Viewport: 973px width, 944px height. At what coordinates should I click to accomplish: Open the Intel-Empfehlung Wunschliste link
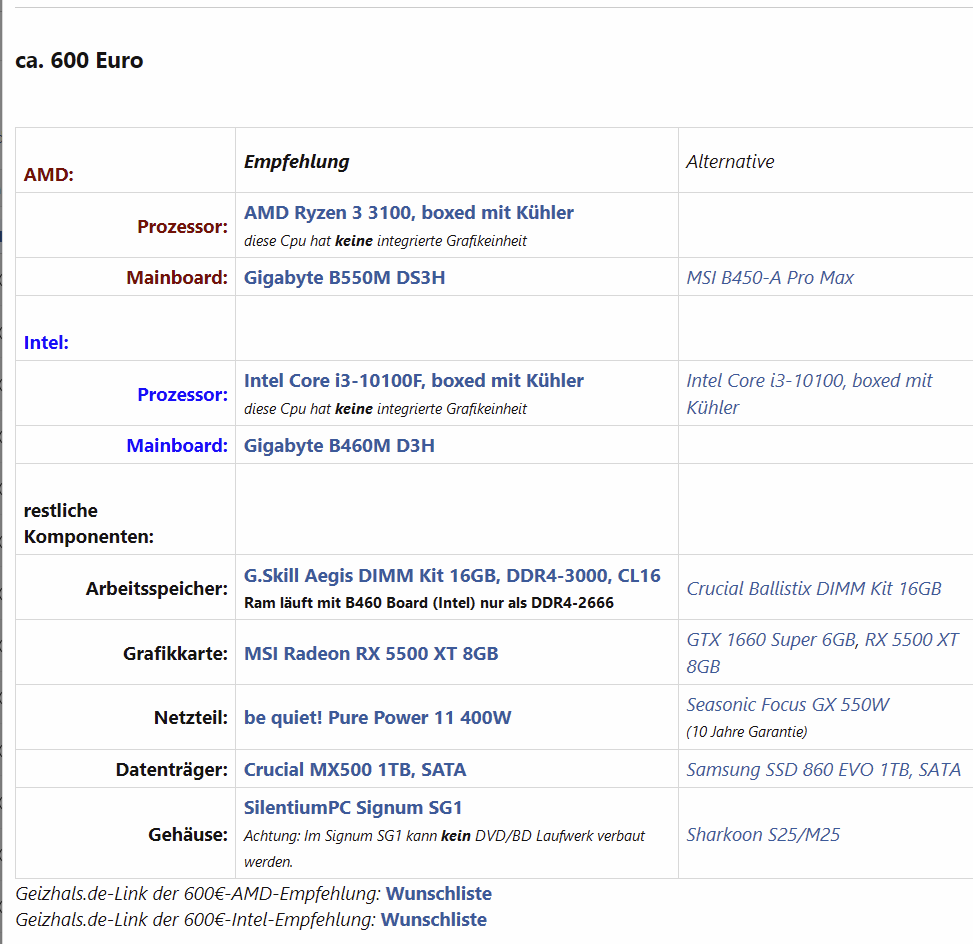point(434,920)
